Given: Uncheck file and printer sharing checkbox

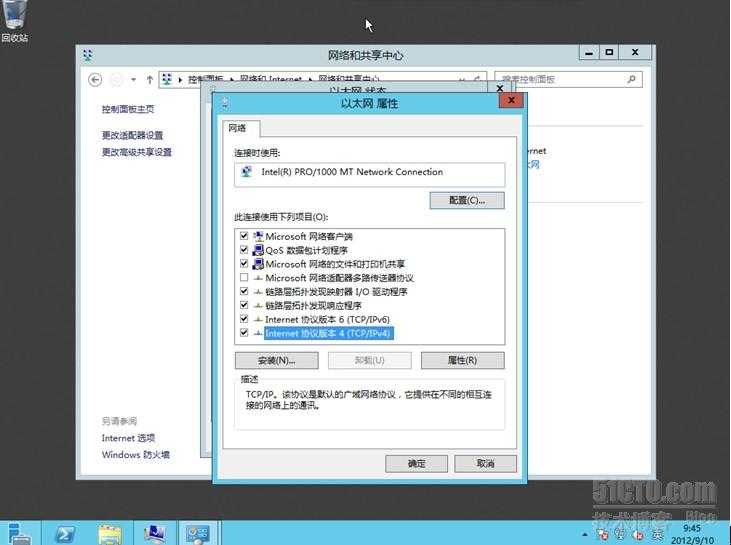Looking at the screenshot, I should pos(244,263).
